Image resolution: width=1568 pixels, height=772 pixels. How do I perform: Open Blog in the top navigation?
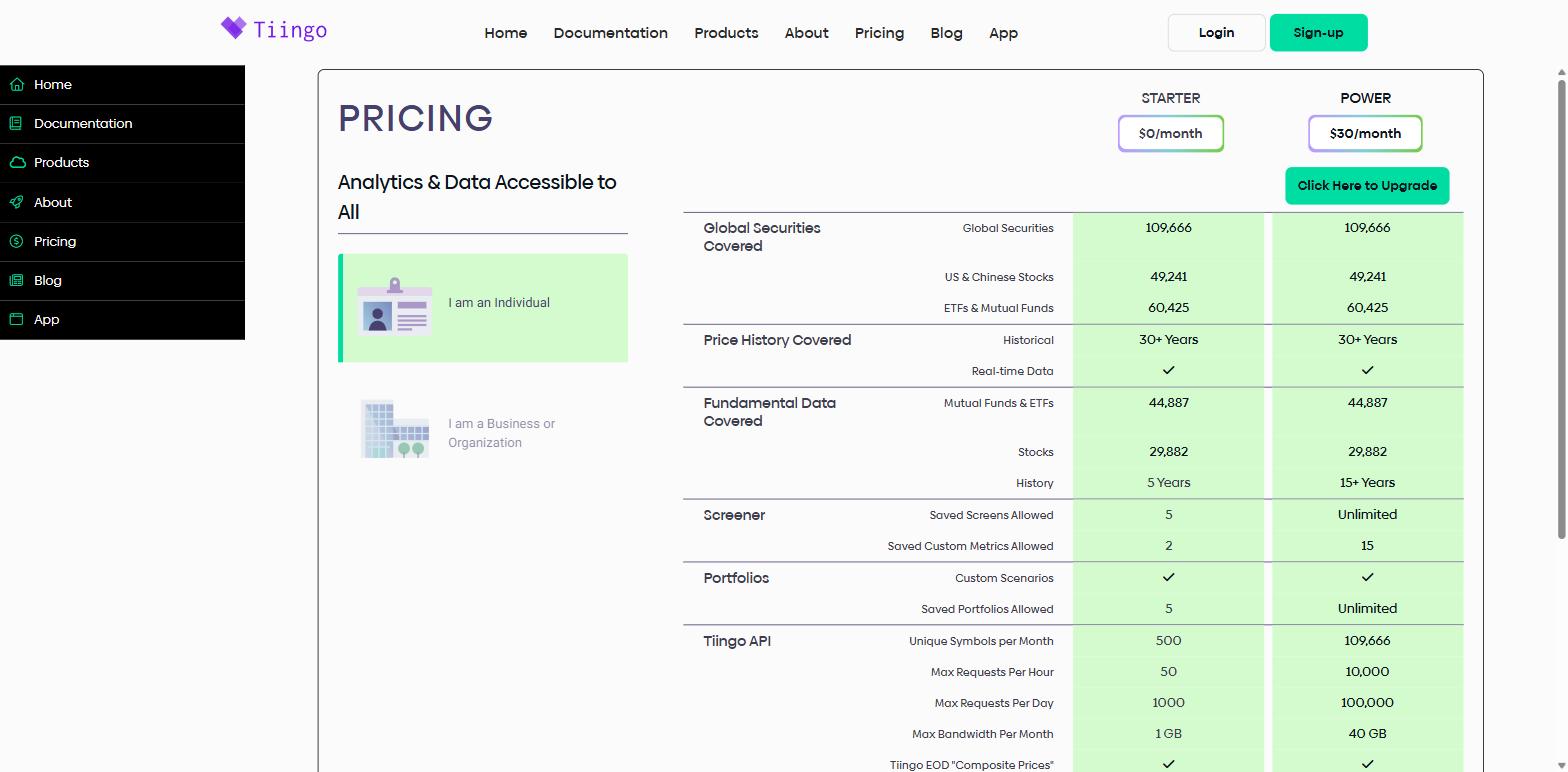point(946,33)
